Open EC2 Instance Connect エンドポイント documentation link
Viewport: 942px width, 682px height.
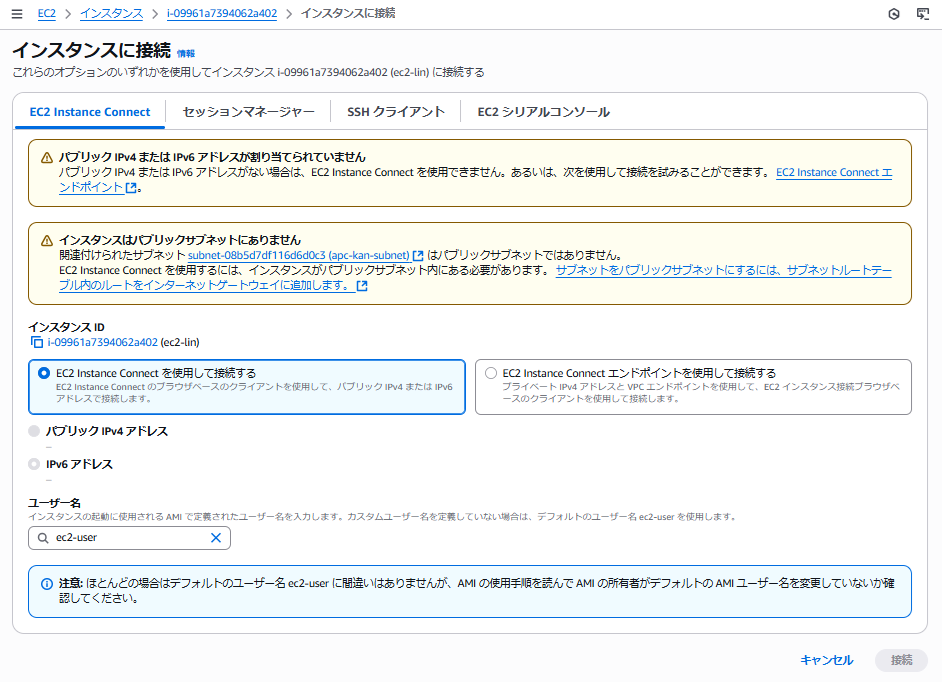pyautogui.click(x=834, y=172)
